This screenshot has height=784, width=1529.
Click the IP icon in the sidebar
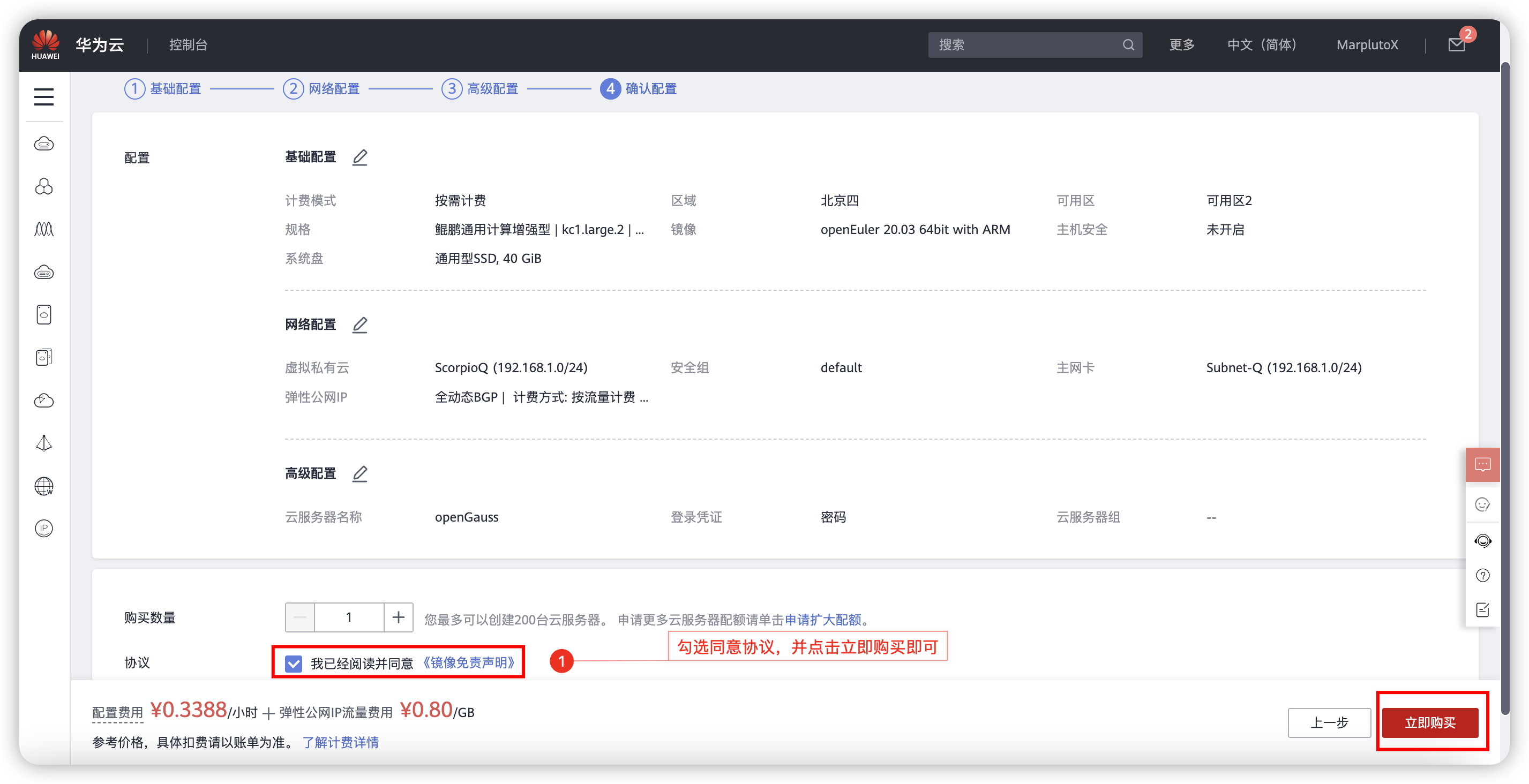[x=44, y=528]
